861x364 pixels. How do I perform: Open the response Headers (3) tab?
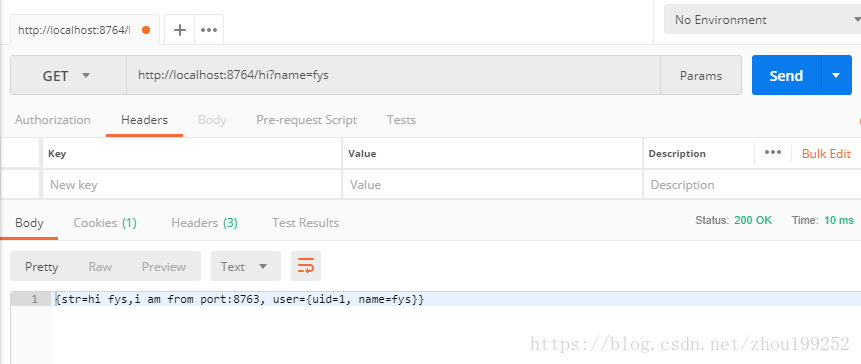pyautogui.click(x=204, y=222)
